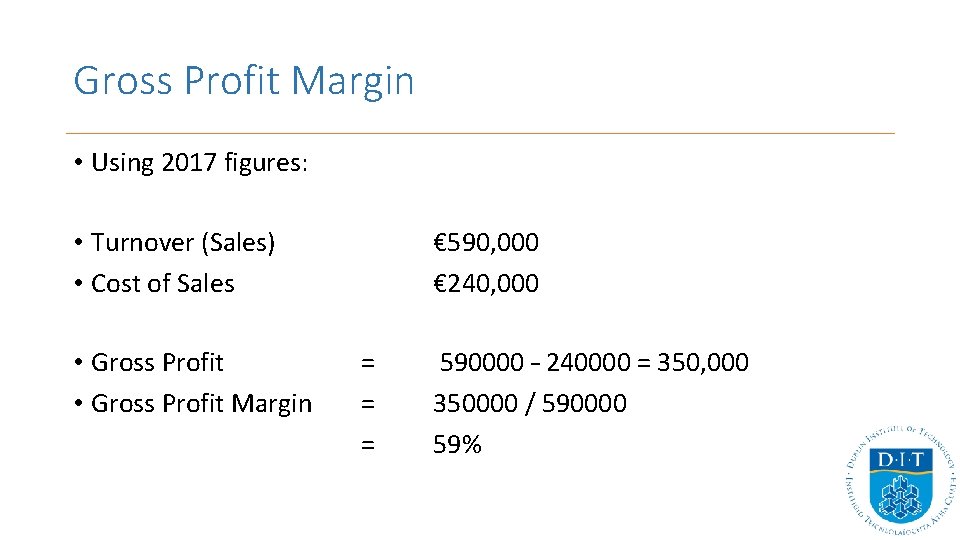Select the Cost of Sales label
Screen dimensions: 960x540
pyautogui.click(x=163, y=283)
